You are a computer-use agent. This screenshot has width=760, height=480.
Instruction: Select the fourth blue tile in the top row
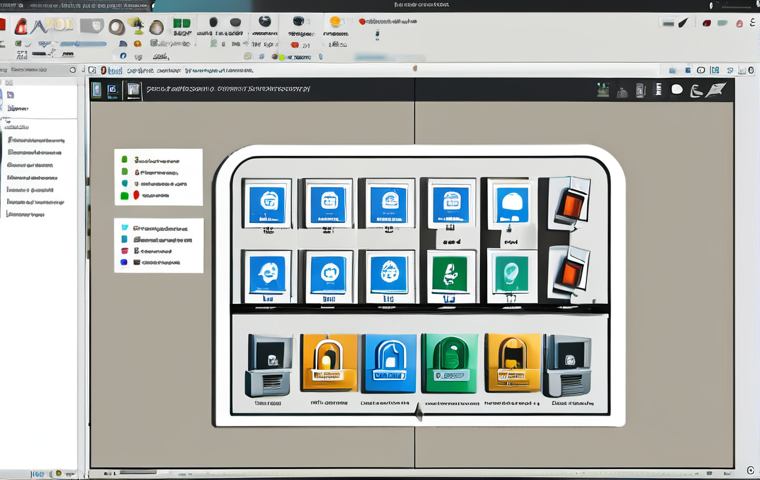[451, 204]
